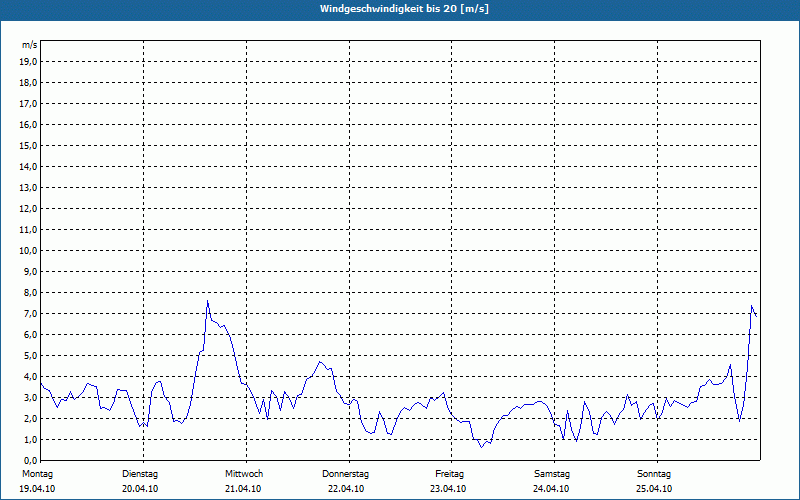Click the final wind speed spike on Sunday
Screen dimensions: 800x500
pos(752,306)
